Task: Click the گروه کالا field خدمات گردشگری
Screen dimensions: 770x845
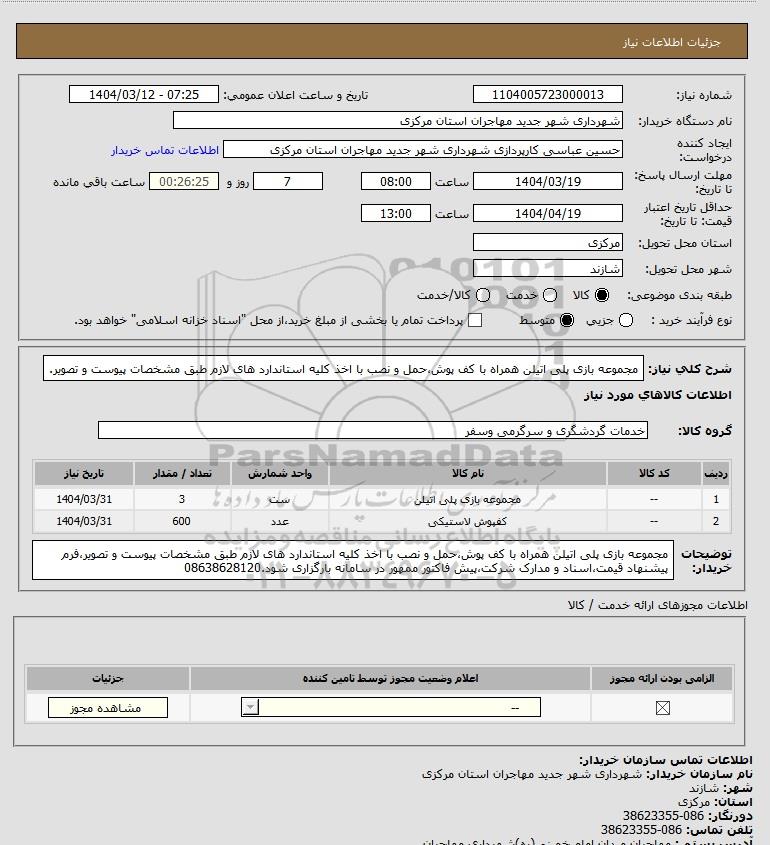Action: (373, 431)
